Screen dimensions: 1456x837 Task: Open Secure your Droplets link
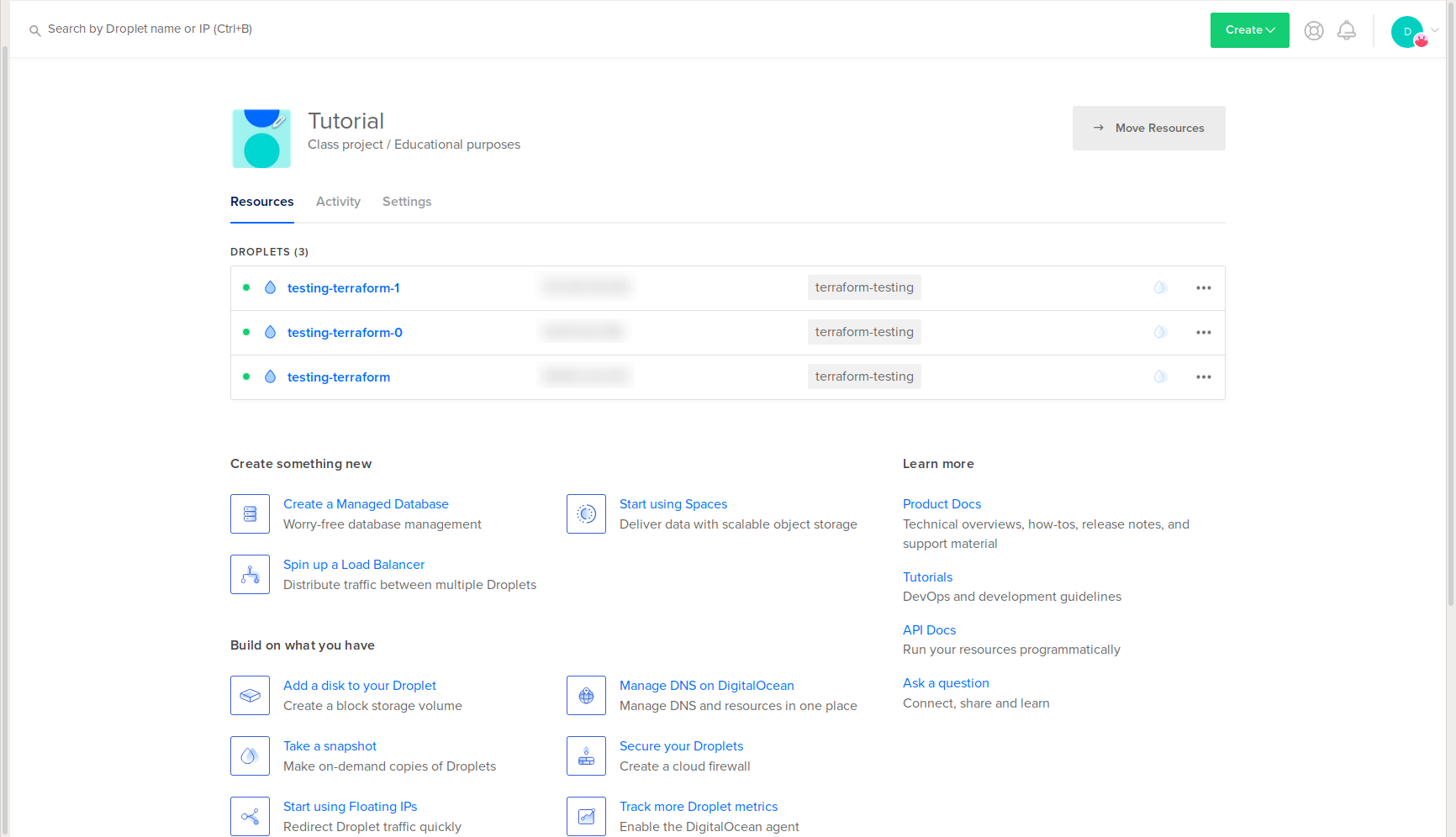click(x=682, y=746)
